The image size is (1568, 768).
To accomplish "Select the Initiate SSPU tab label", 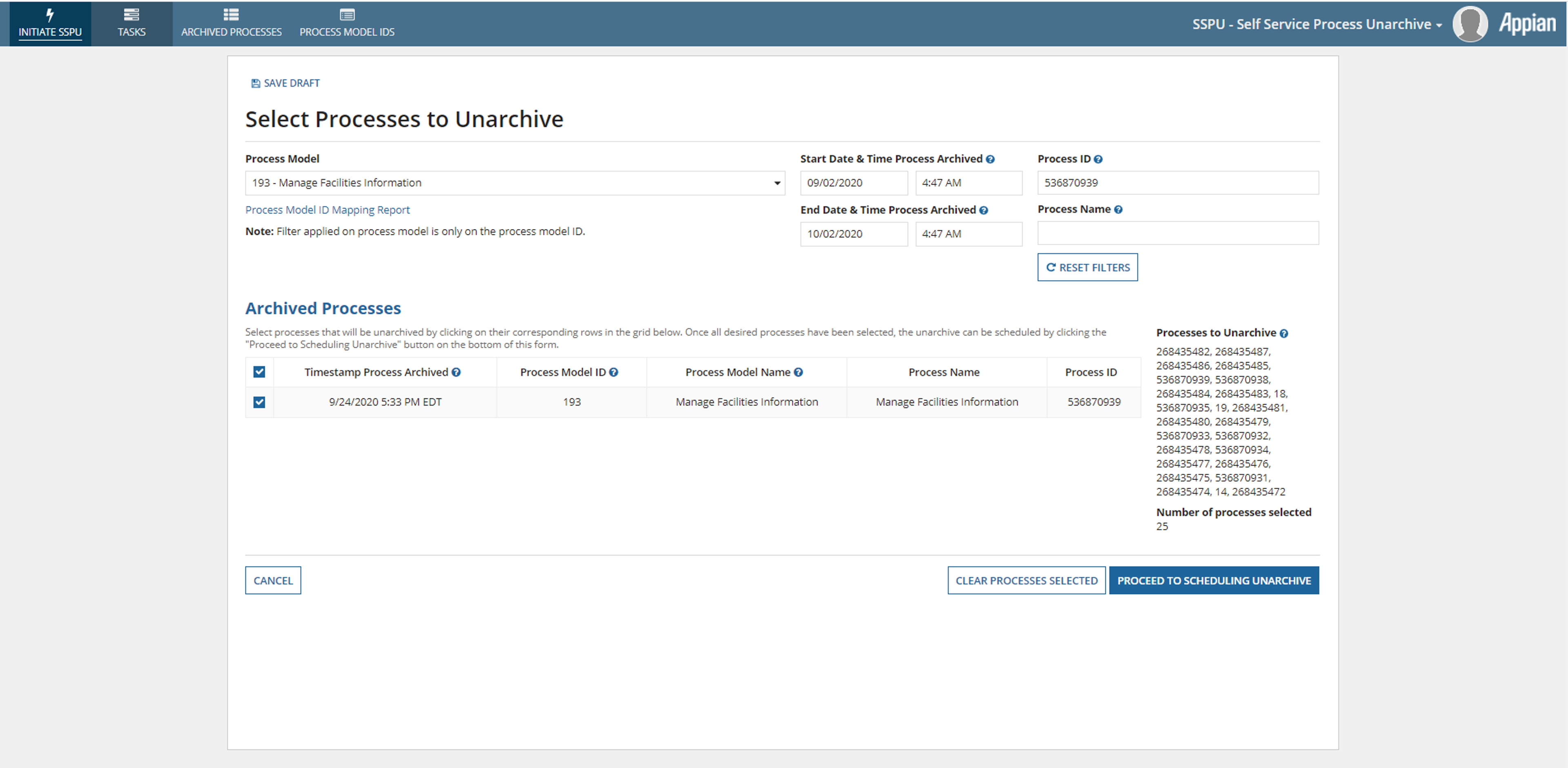I will (x=50, y=32).
